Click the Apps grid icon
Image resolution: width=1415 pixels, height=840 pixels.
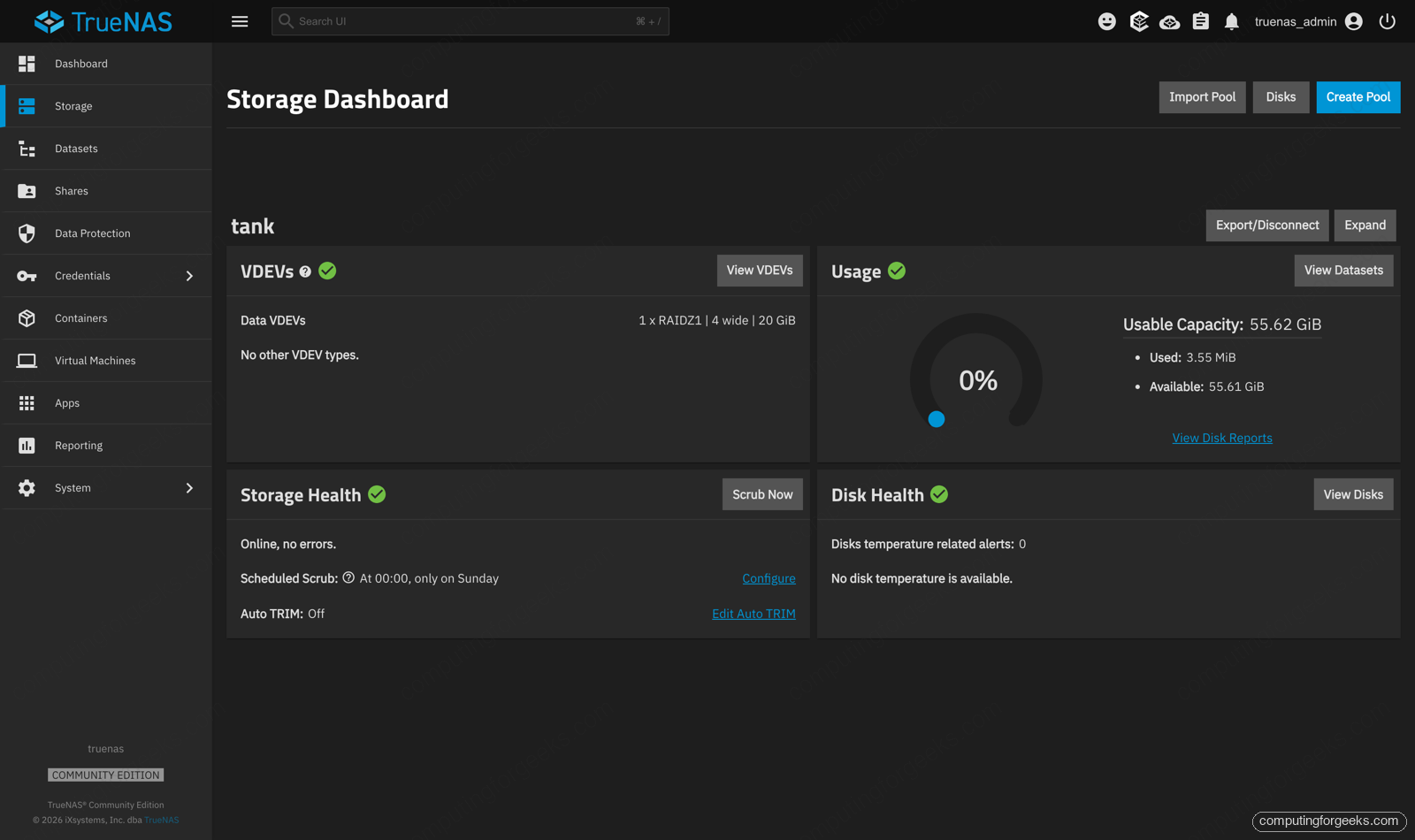(27, 403)
